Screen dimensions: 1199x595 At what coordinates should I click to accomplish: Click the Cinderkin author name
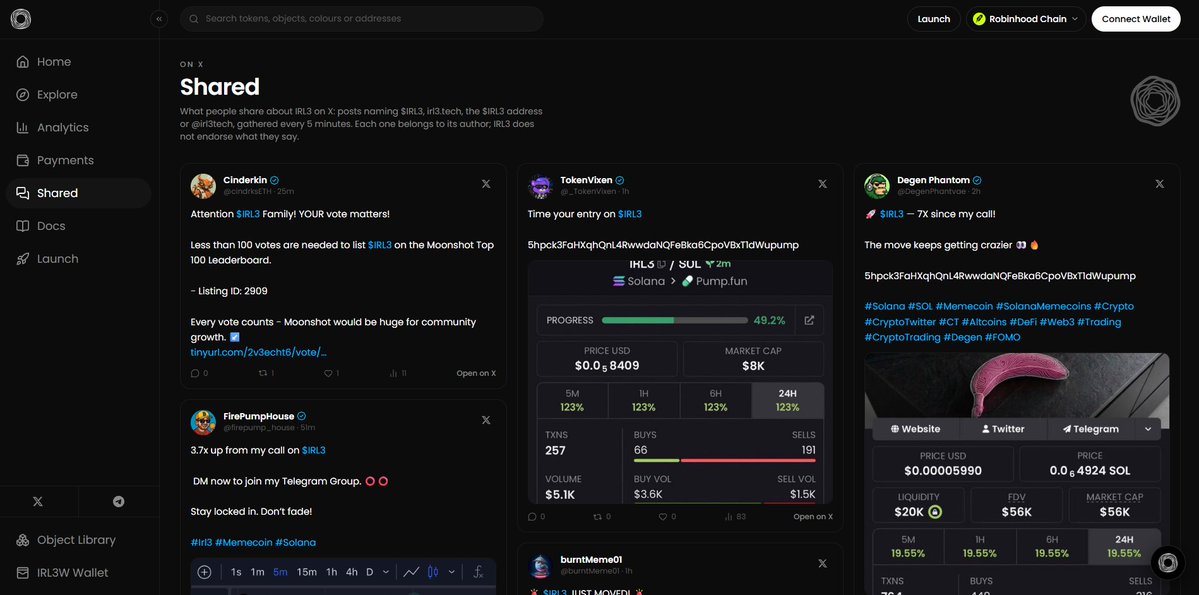(245, 180)
